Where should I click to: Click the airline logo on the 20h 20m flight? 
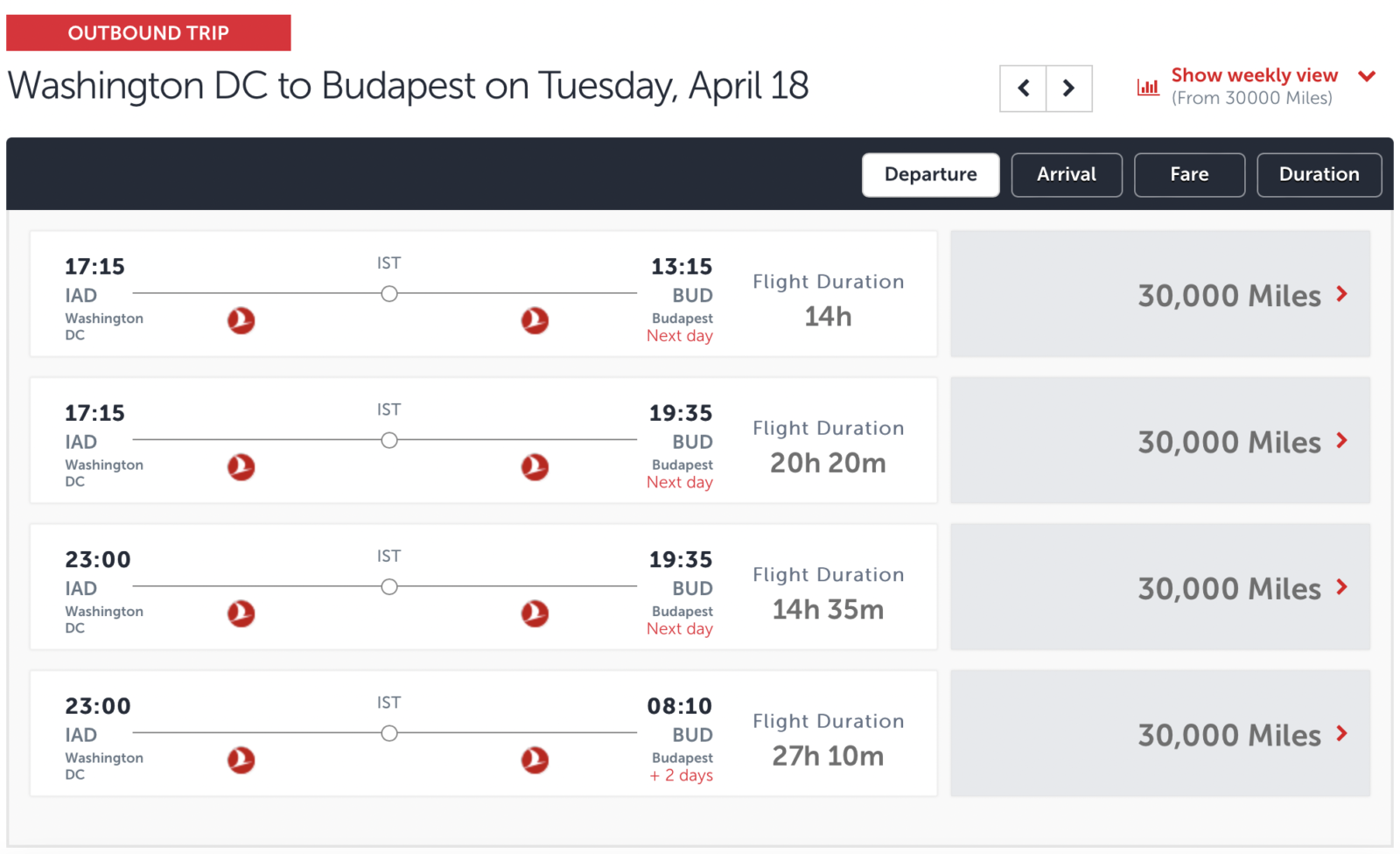[241, 467]
